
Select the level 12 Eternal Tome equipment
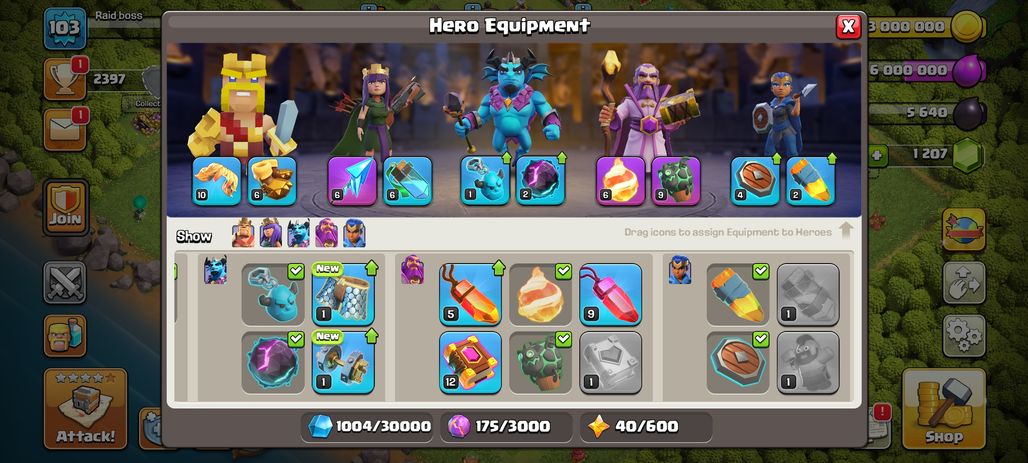(x=470, y=362)
